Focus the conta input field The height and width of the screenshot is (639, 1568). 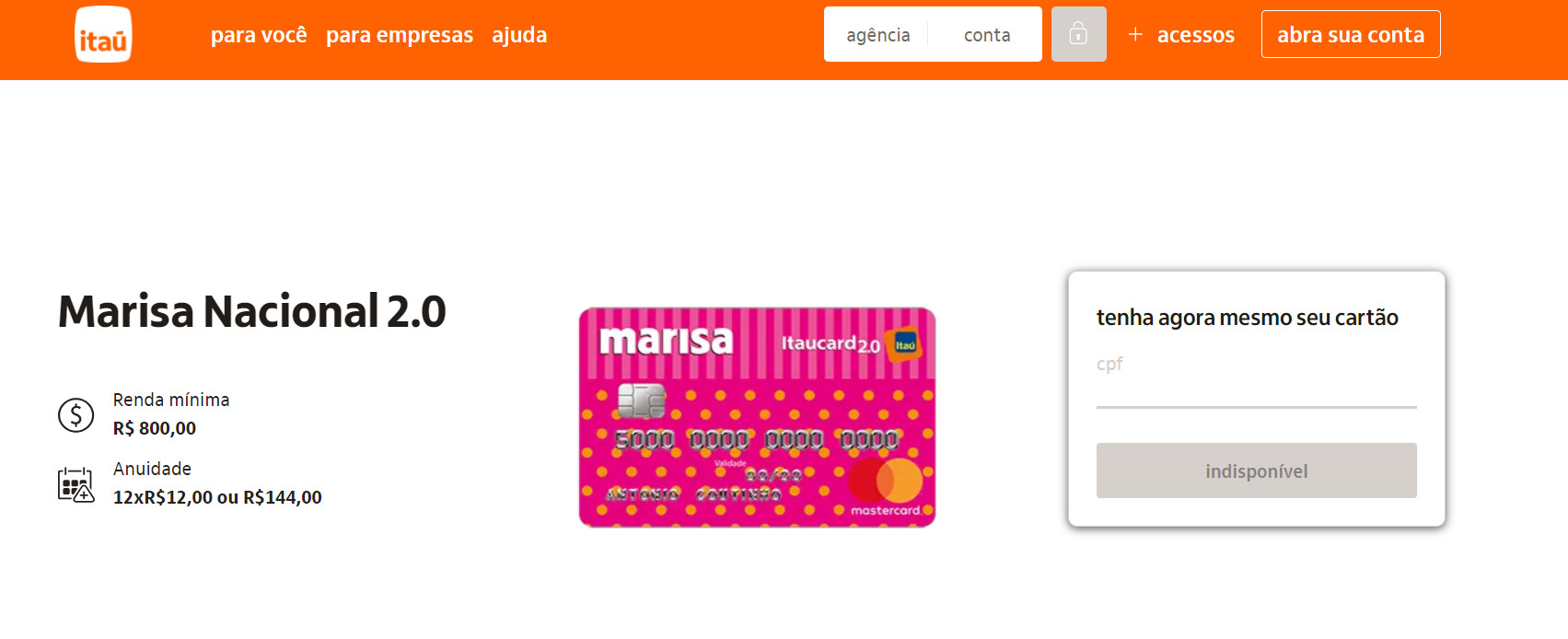(986, 34)
